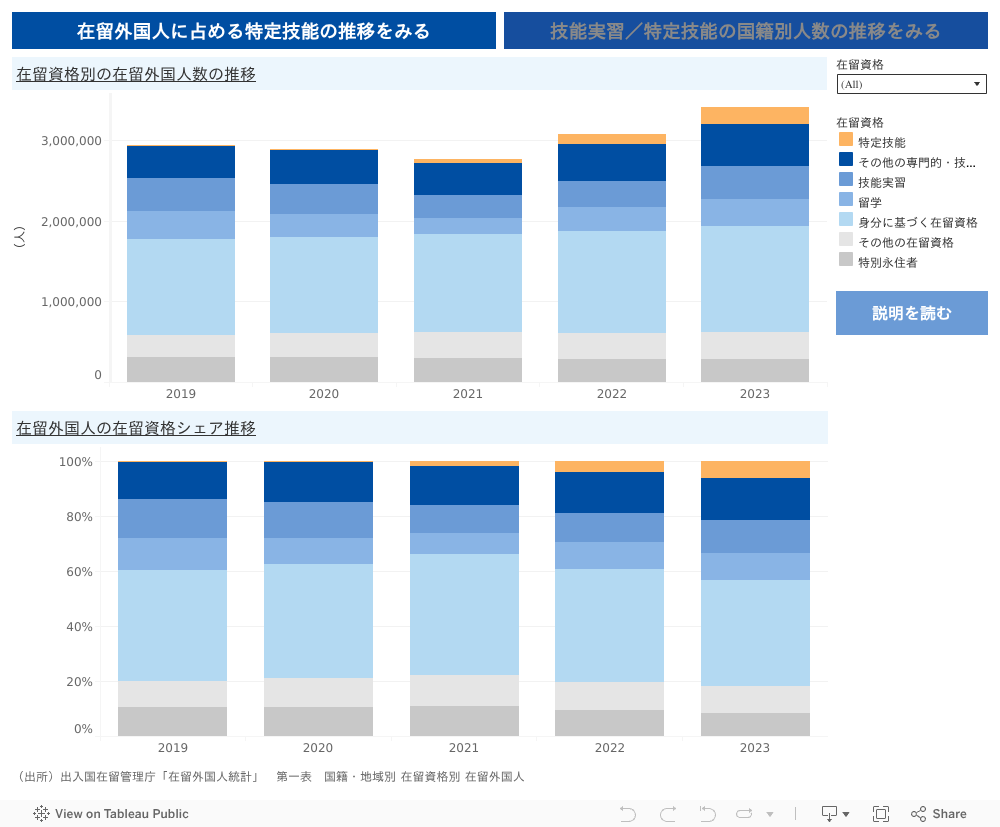Click the Undo icon in the toolbar
1000x827 pixels.
click(x=628, y=814)
